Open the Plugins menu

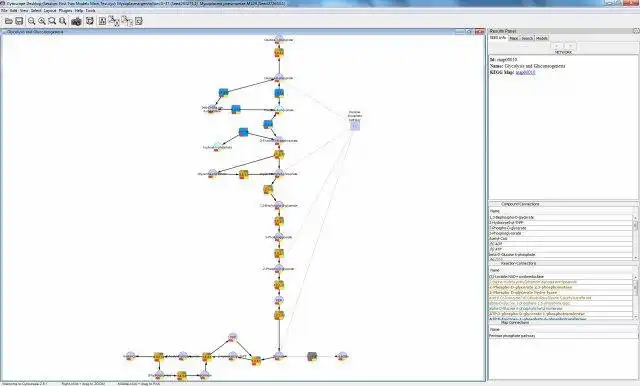pos(65,11)
